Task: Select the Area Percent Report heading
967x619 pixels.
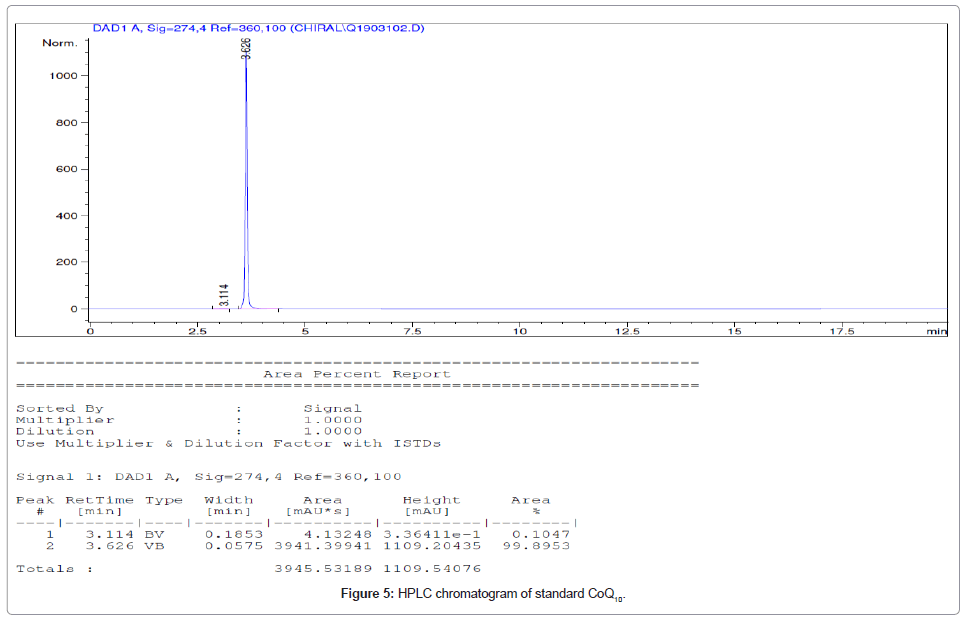Action: coord(357,374)
